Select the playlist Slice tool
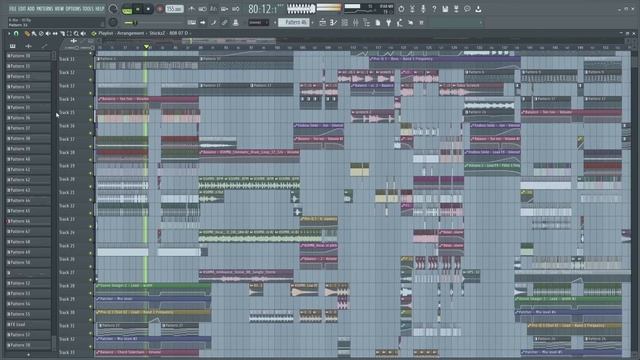The image size is (640, 360). pos(62,33)
